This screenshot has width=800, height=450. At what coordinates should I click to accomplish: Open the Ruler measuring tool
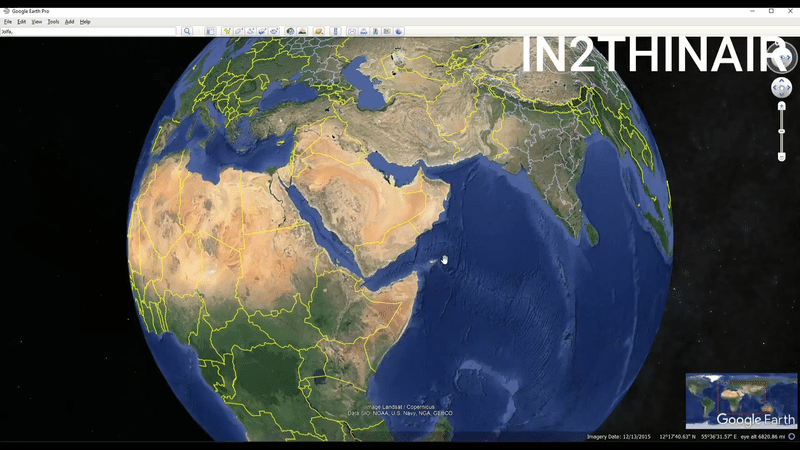pos(336,31)
